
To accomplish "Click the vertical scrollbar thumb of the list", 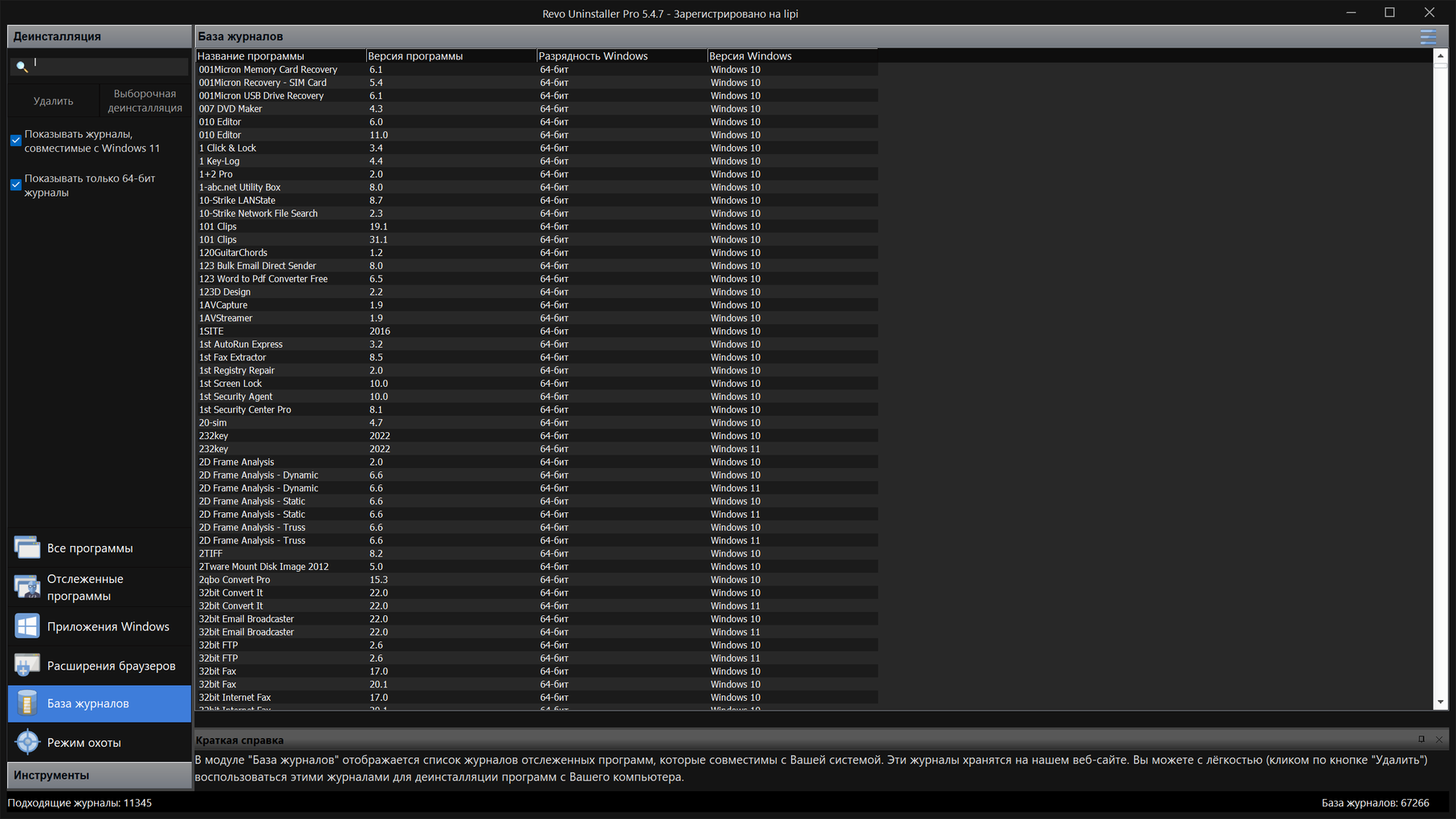I will pyautogui.click(x=1441, y=66).
